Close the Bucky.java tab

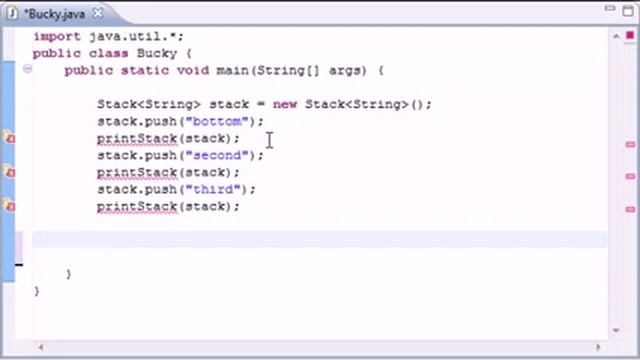(98, 13)
